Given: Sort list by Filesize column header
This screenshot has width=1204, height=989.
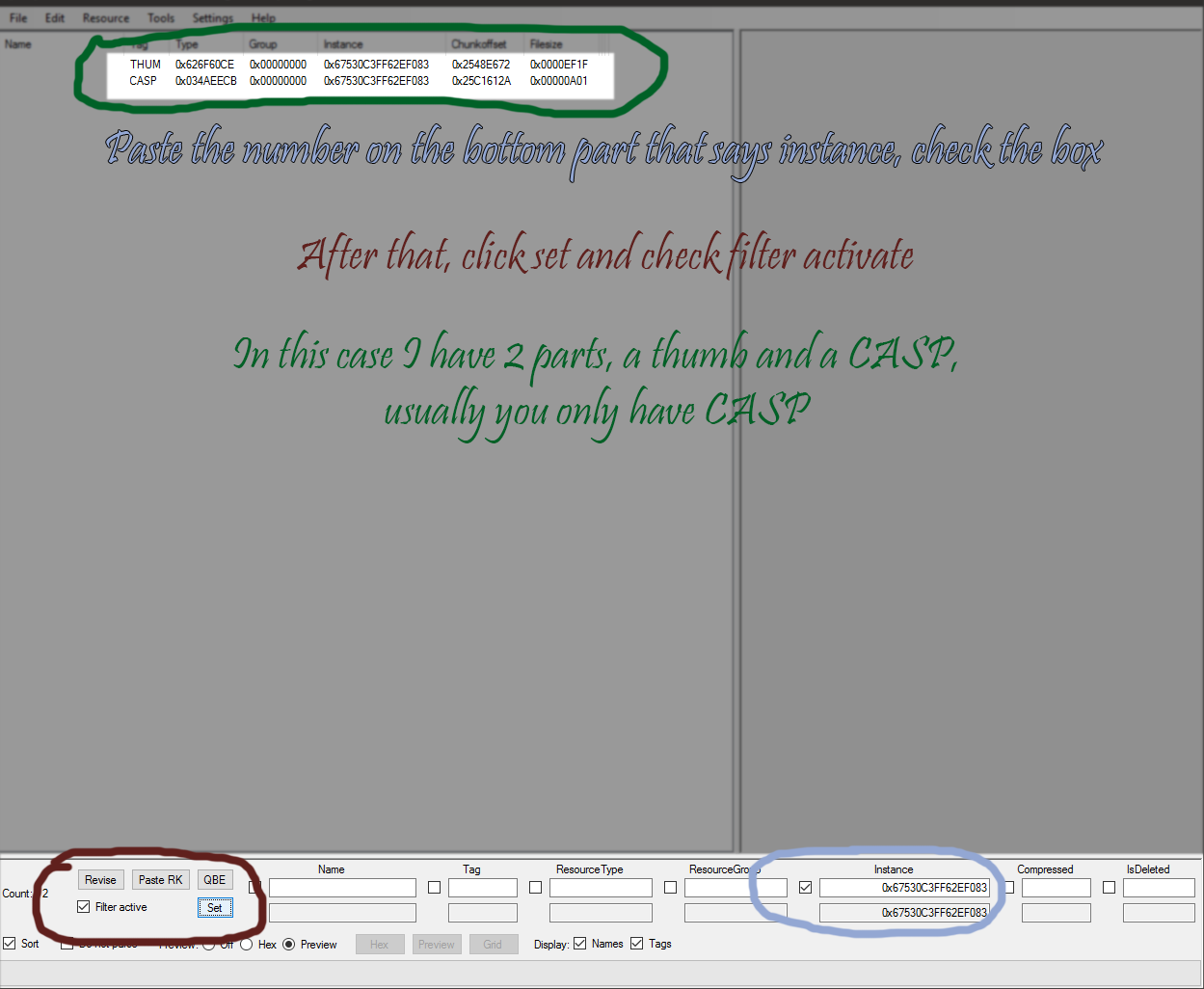Looking at the screenshot, I should pyautogui.click(x=547, y=44).
